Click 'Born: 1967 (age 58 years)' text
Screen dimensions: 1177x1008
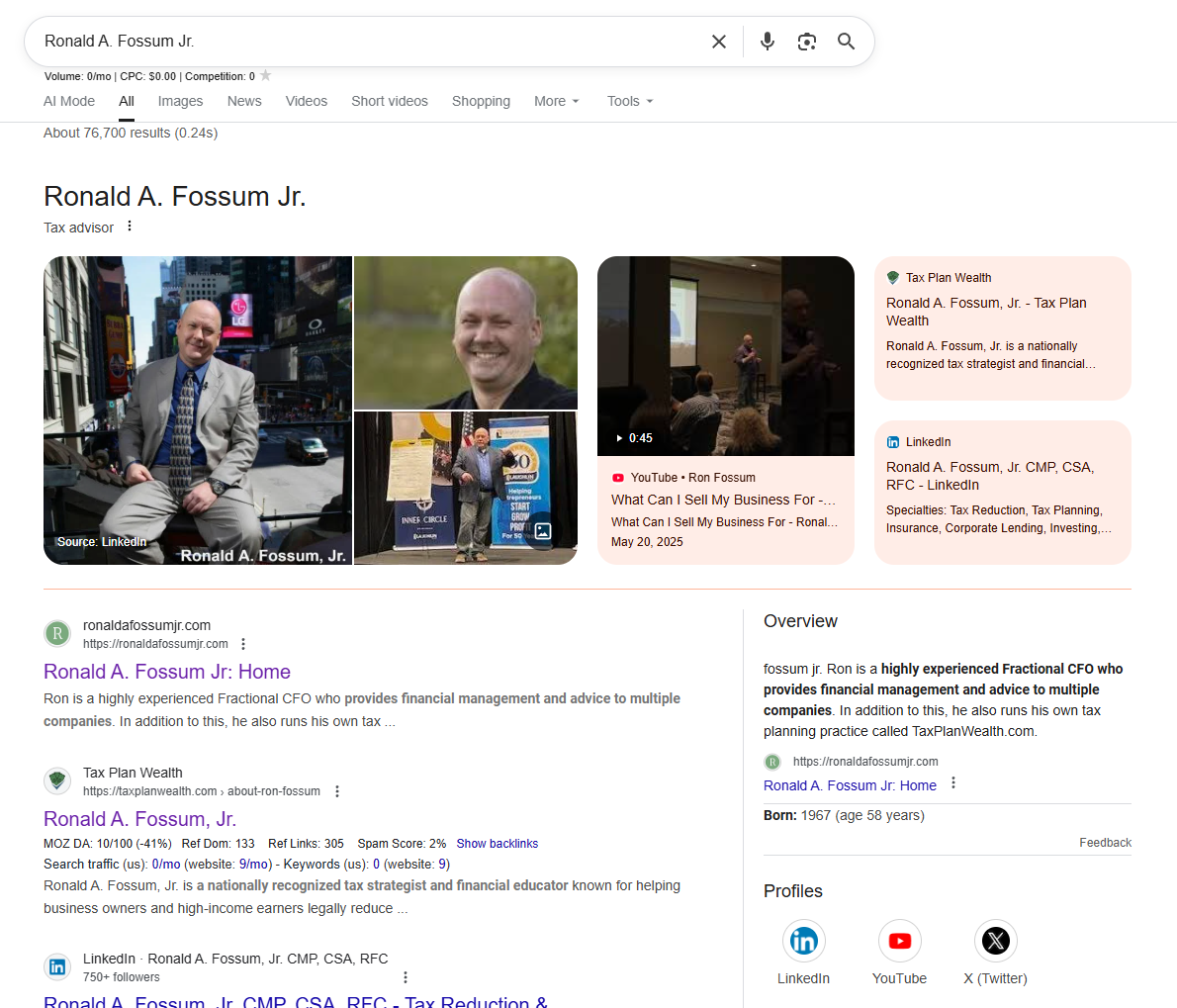coord(844,816)
